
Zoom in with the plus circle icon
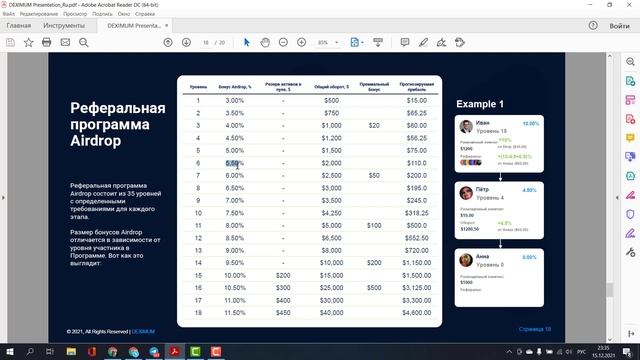[302, 42]
